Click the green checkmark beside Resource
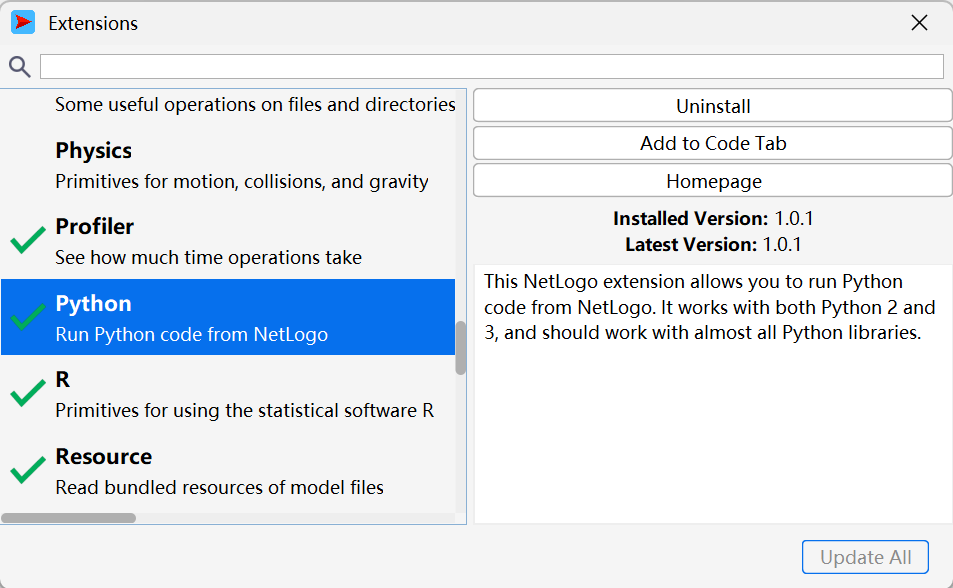This screenshot has height=588, width=953. (28, 471)
